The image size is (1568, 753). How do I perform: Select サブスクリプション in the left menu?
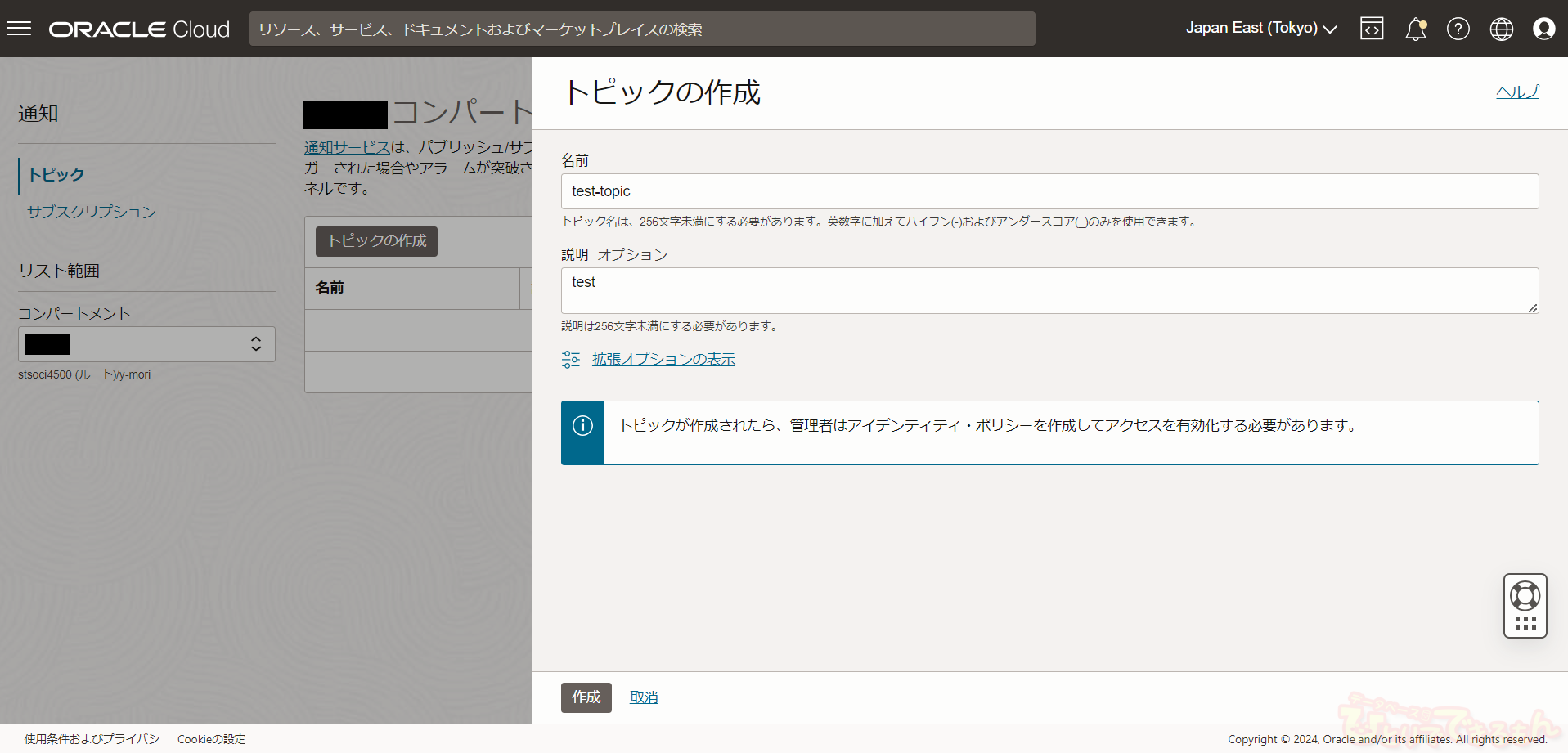point(91,212)
